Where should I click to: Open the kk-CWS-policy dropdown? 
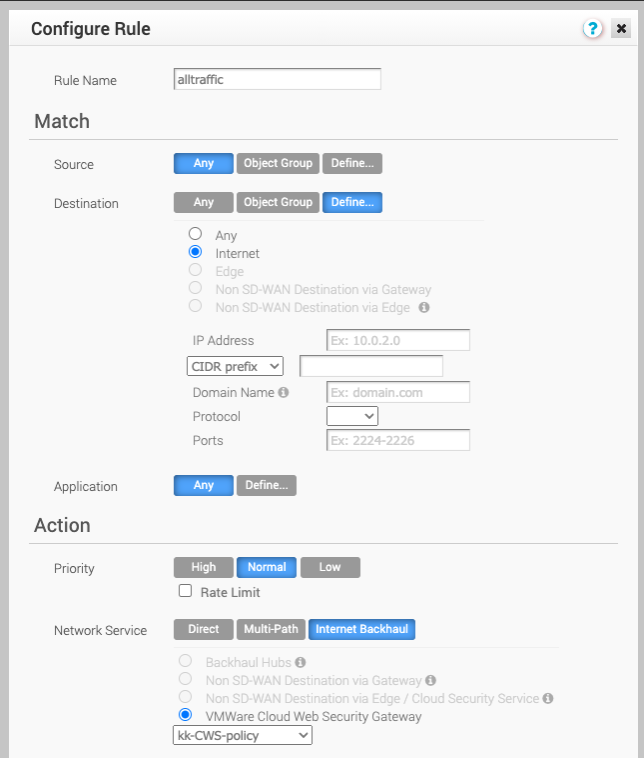pos(242,736)
